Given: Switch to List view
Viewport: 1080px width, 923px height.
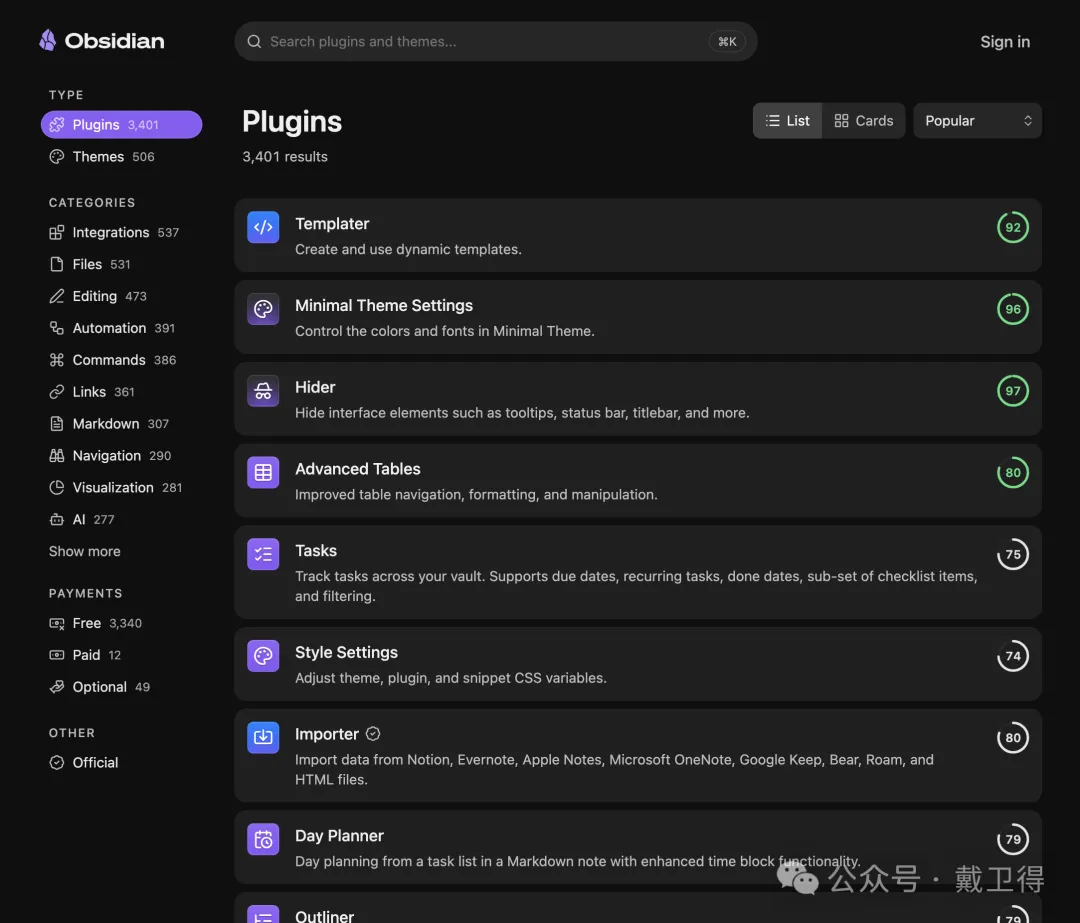Looking at the screenshot, I should pos(787,121).
